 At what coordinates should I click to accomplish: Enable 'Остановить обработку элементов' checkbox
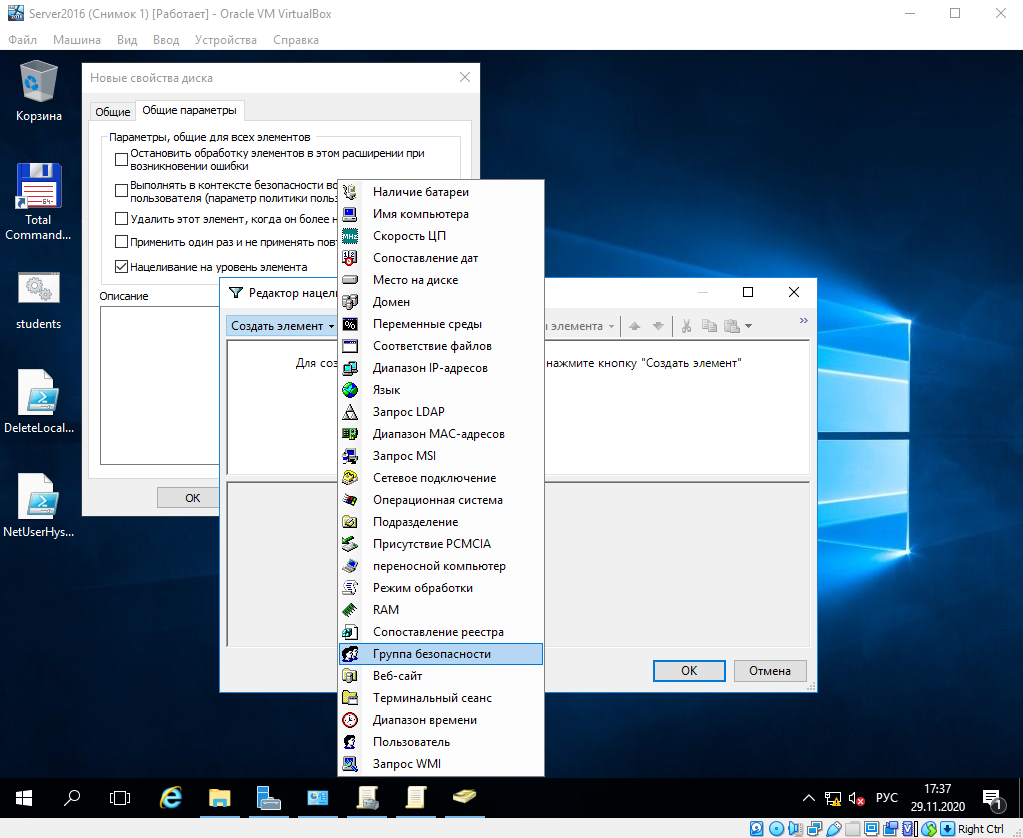pos(122,159)
